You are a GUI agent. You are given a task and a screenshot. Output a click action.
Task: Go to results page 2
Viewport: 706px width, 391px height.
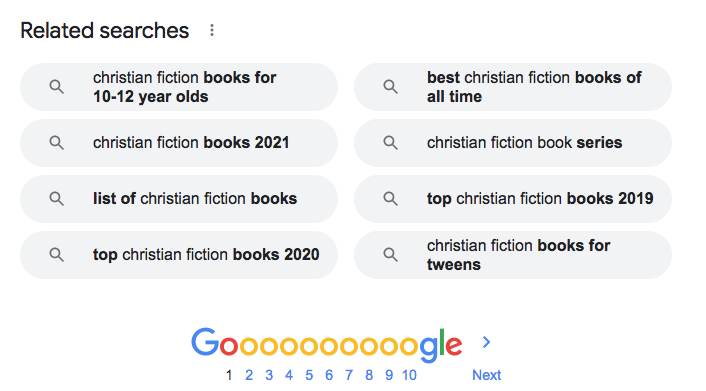pos(249,375)
